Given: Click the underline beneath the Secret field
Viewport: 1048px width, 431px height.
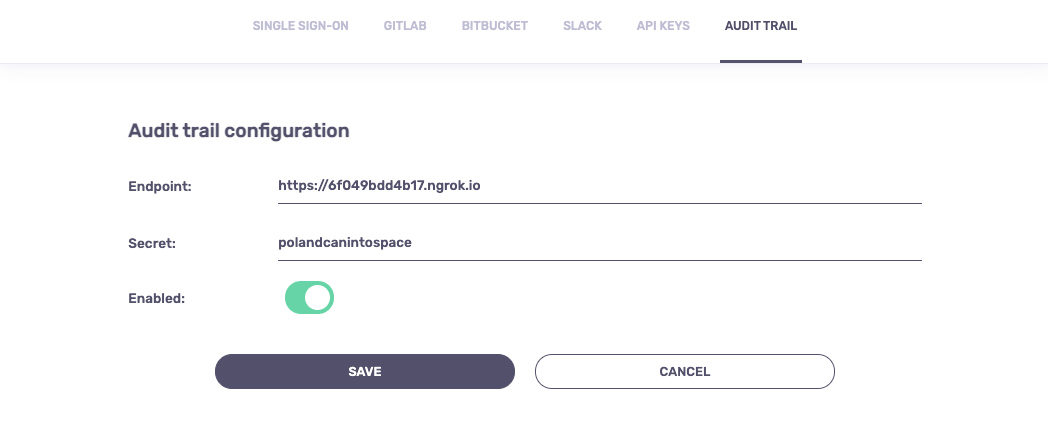Looking at the screenshot, I should (599, 260).
